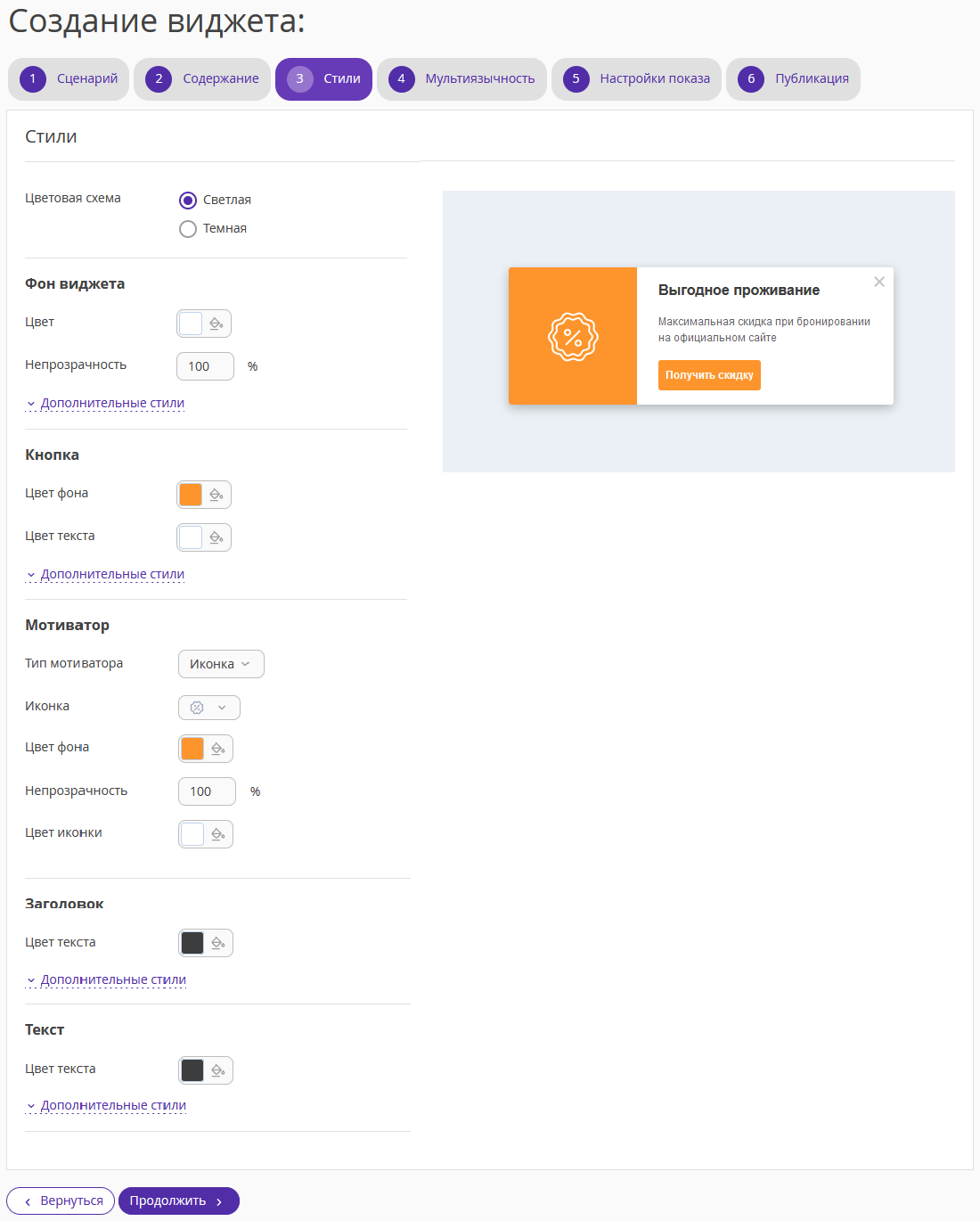This screenshot has width=980, height=1221.
Task: Click the orange button background color swatch
Action: click(191, 495)
